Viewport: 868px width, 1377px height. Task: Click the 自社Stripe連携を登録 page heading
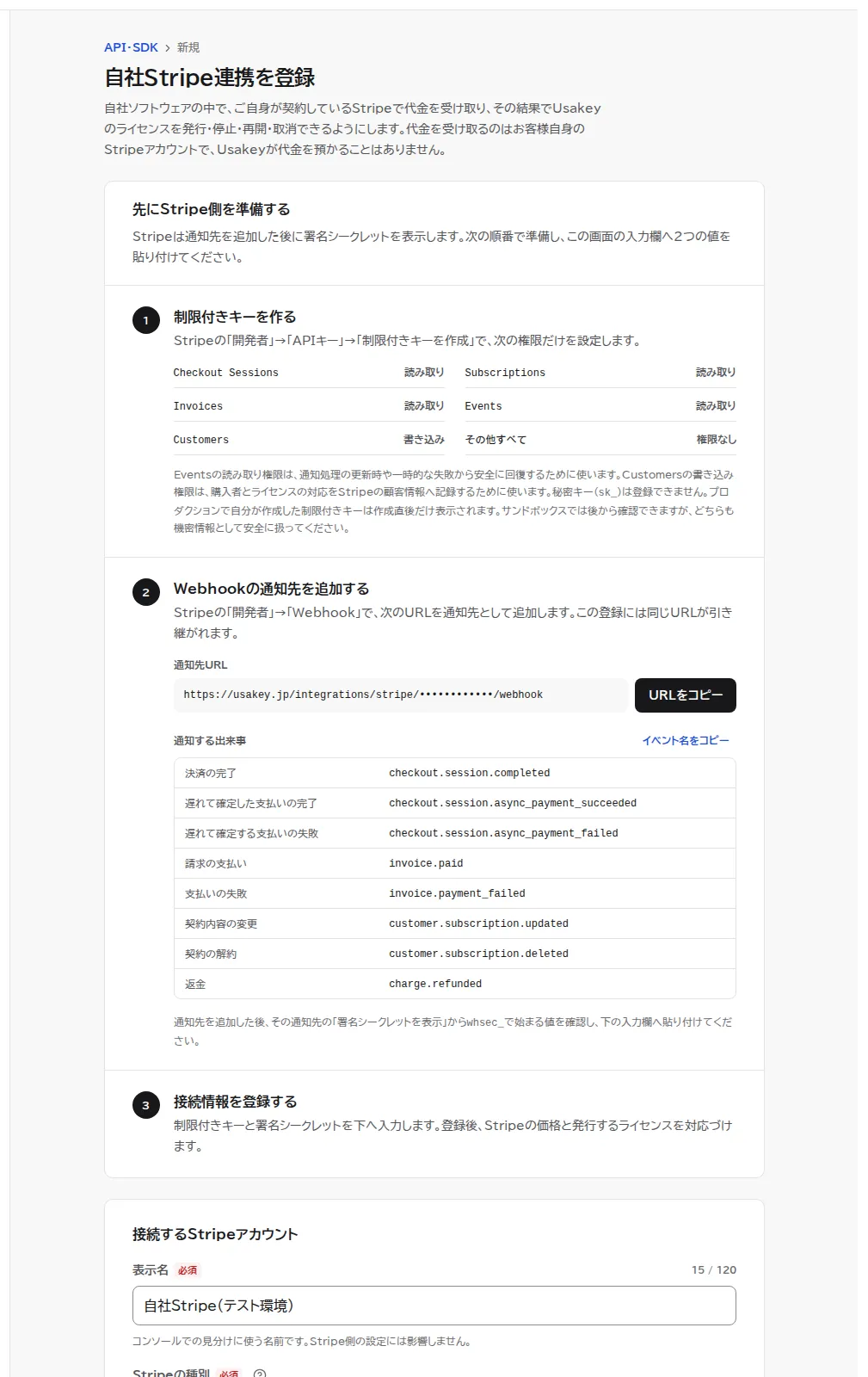[210, 77]
